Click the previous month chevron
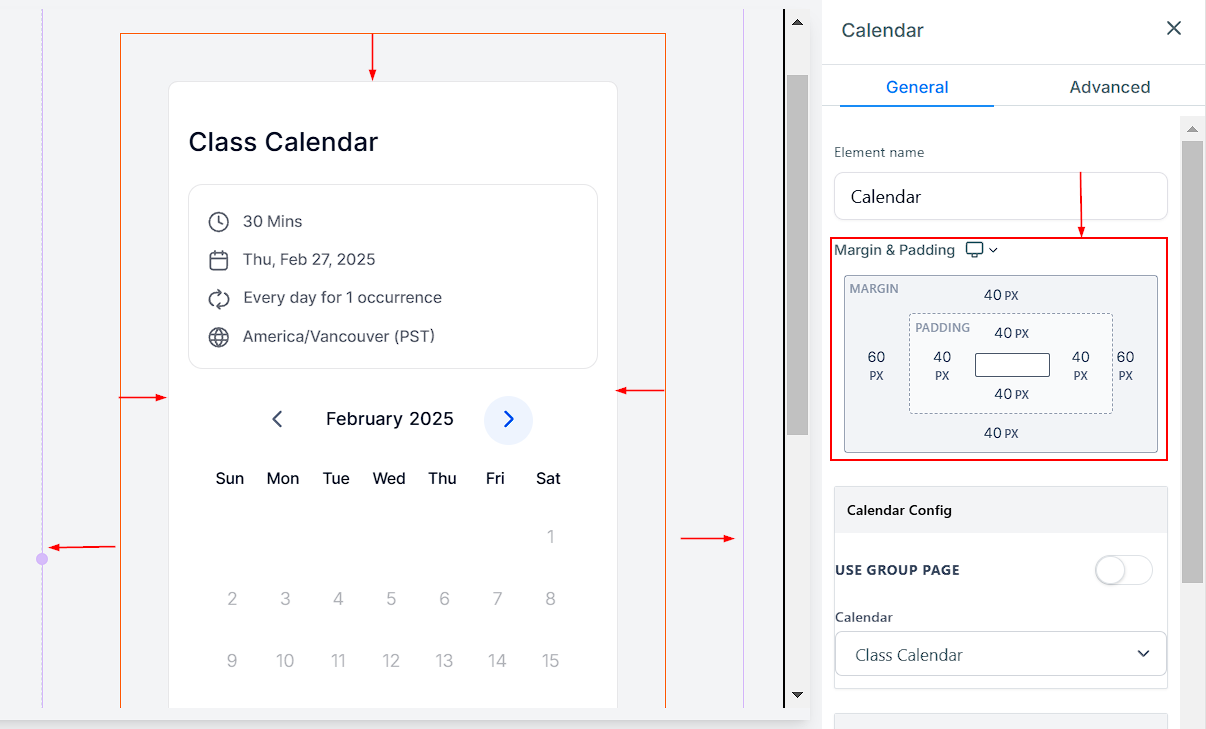This screenshot has width=1206, height=729. pyautogui.click(x=278, y=420)
